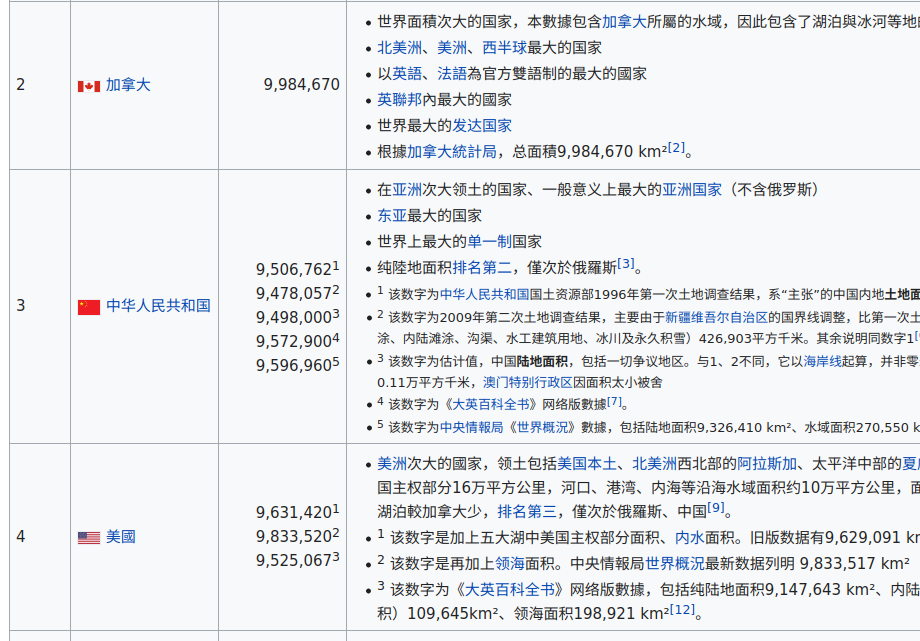Open the 新疆维吾尔自治区 link
Screen dimensions: 920x641
pyautogui.click(x=716, y=318)
